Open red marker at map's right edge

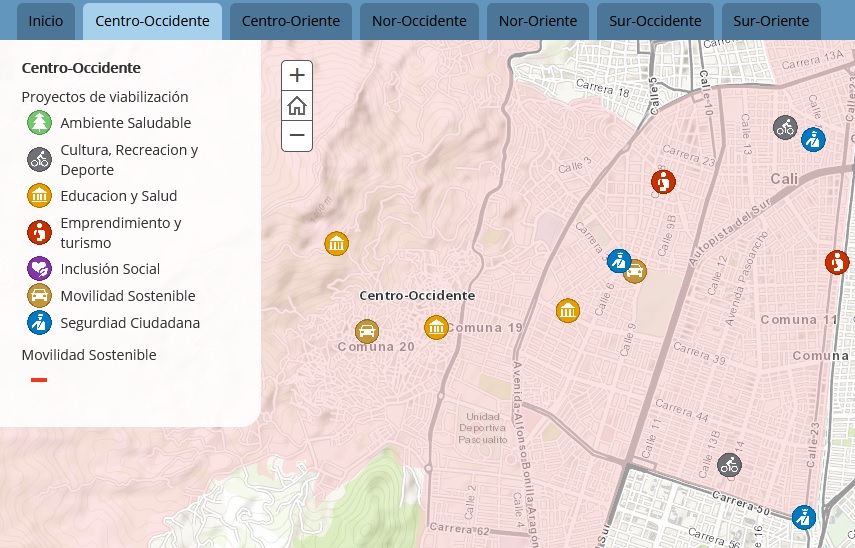837,262
